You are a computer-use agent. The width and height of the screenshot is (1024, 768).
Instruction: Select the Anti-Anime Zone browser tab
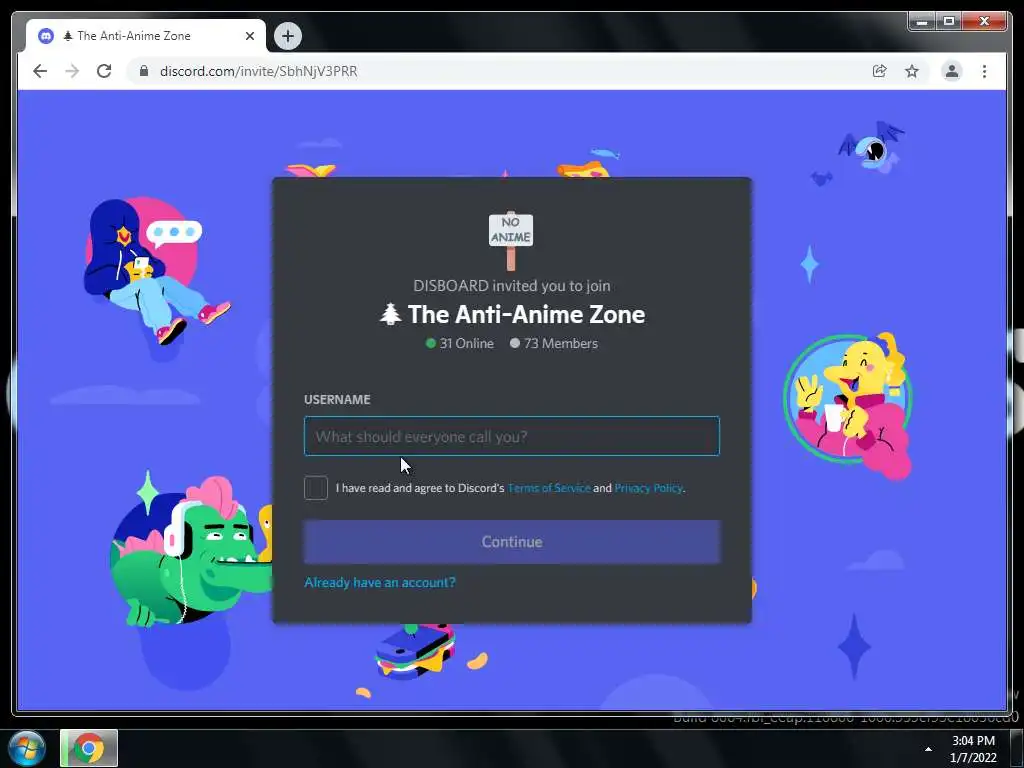pos(146,36)
